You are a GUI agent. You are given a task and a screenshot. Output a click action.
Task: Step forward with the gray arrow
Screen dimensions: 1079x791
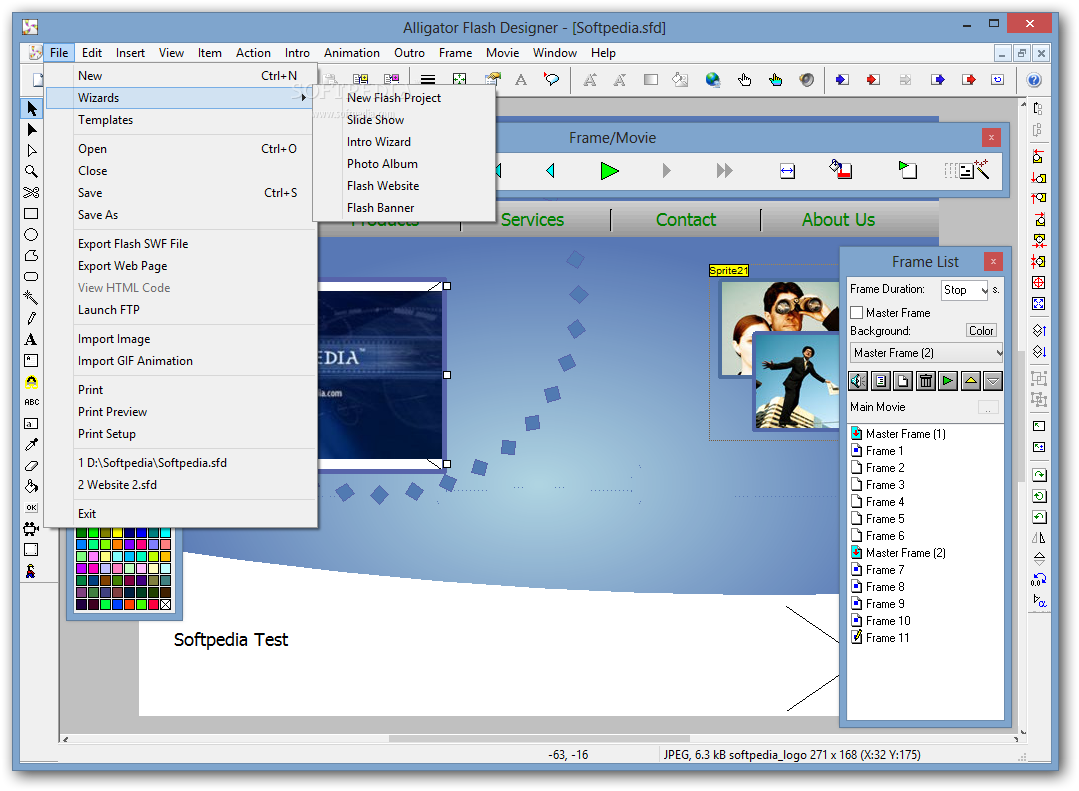point(666,171)
